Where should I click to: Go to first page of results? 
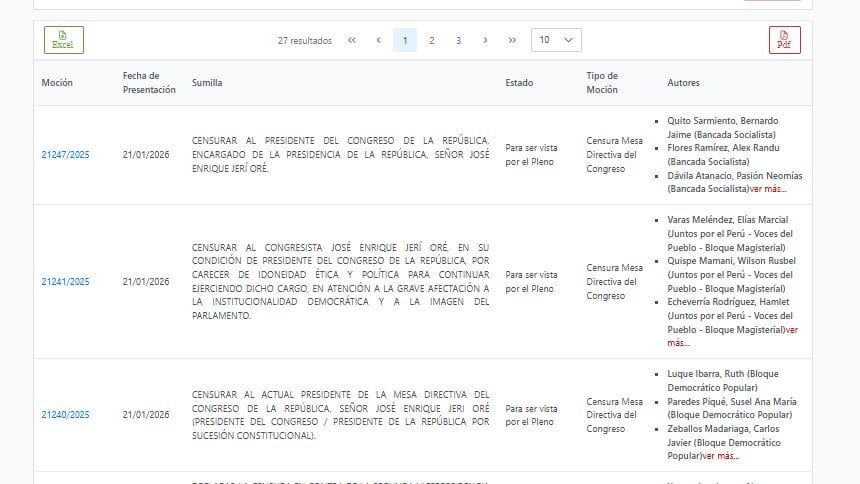(352, 40)
